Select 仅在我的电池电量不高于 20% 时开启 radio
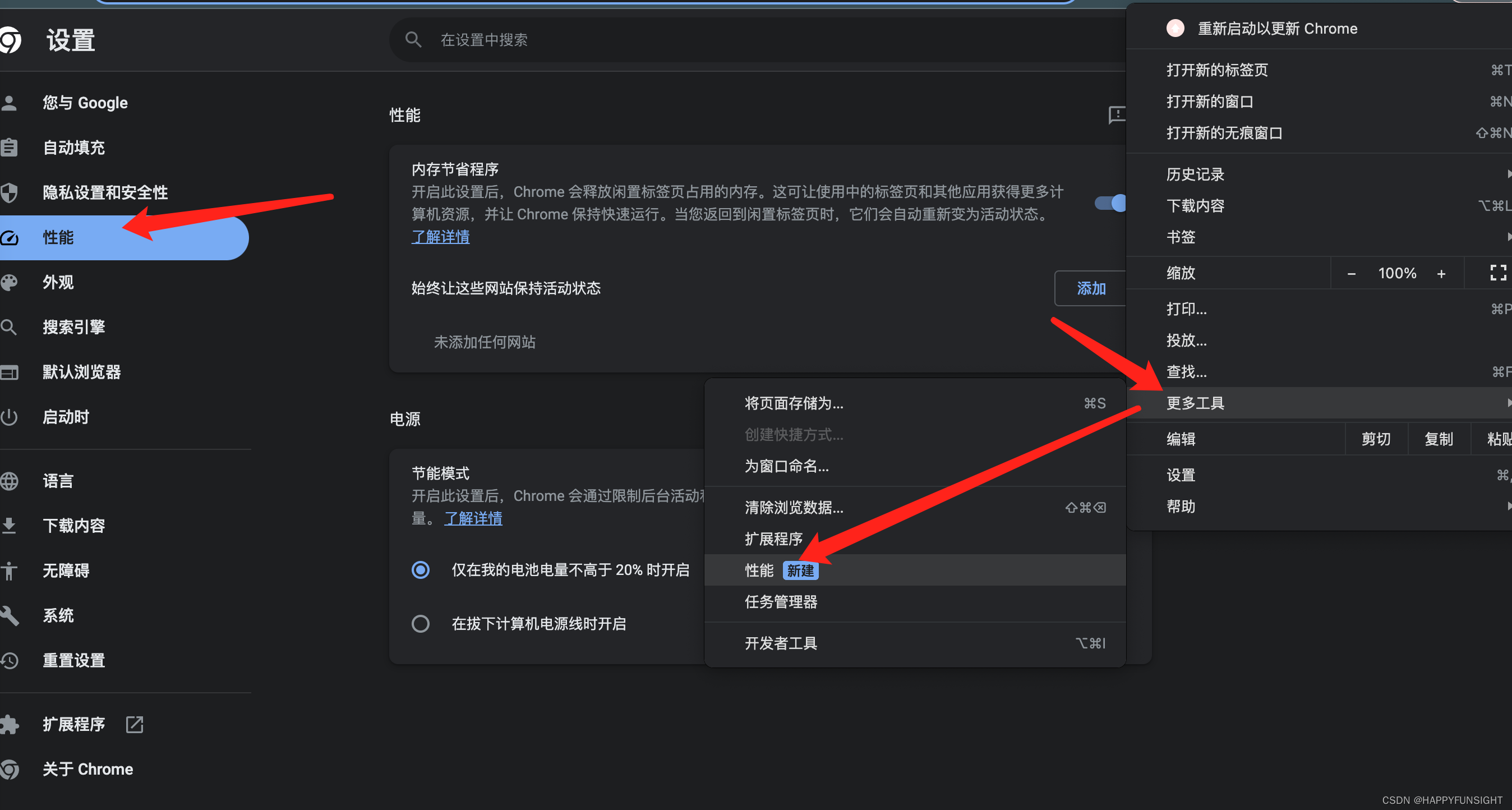1512x810 pixels. (x=420, y=570)
